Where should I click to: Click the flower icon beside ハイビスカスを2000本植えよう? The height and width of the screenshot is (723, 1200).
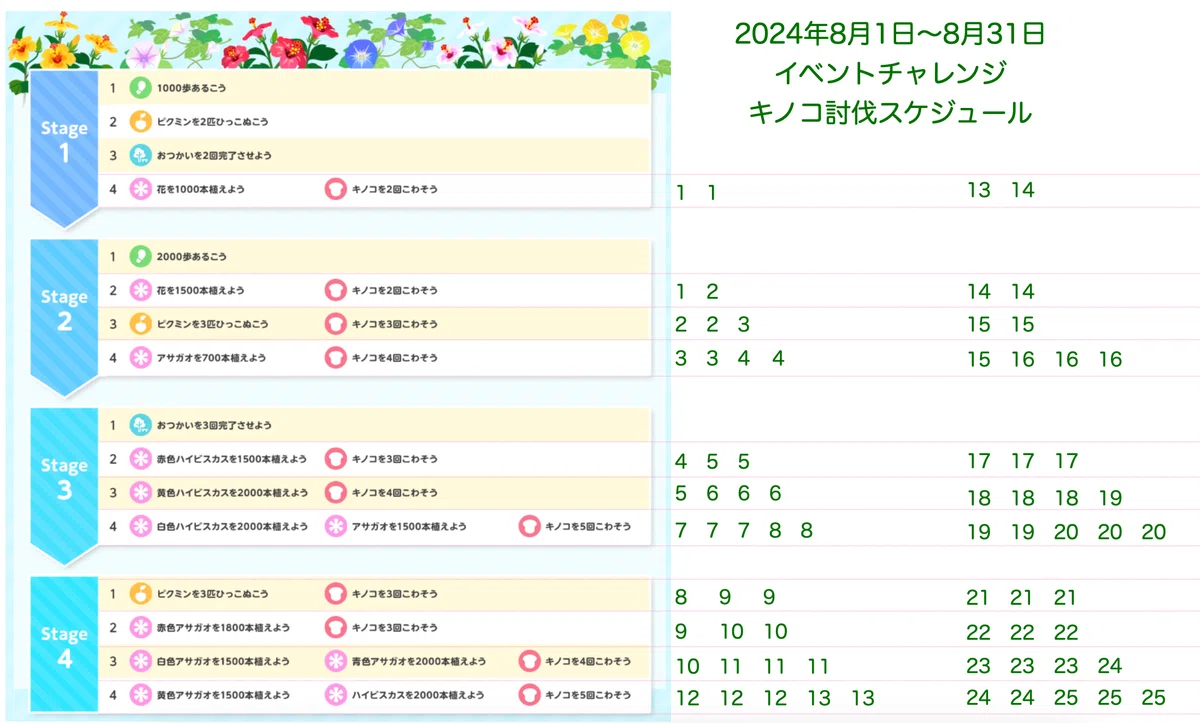click(x=335, y=695)
